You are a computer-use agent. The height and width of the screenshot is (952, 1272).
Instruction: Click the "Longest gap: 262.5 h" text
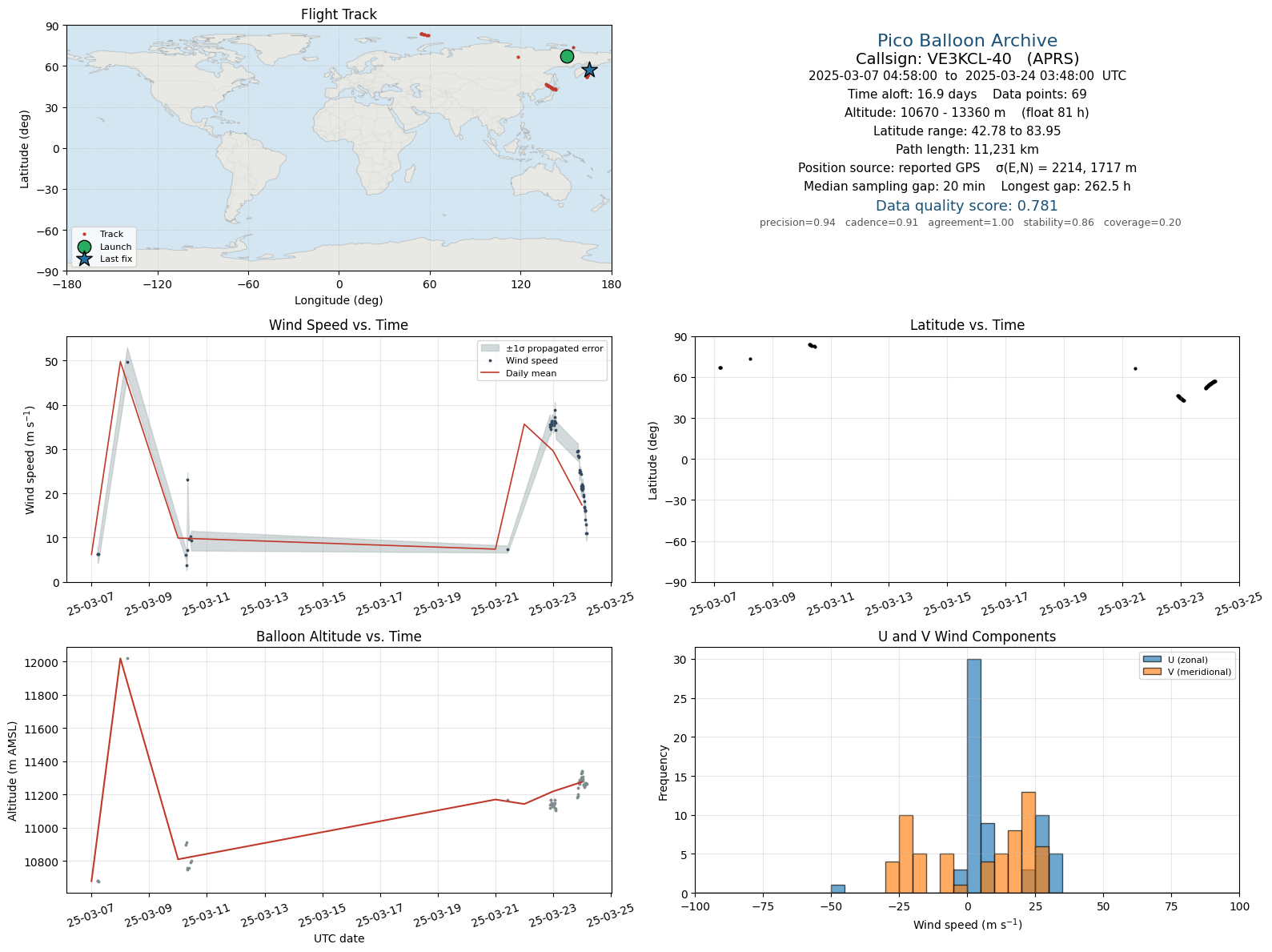point(1065,187)
